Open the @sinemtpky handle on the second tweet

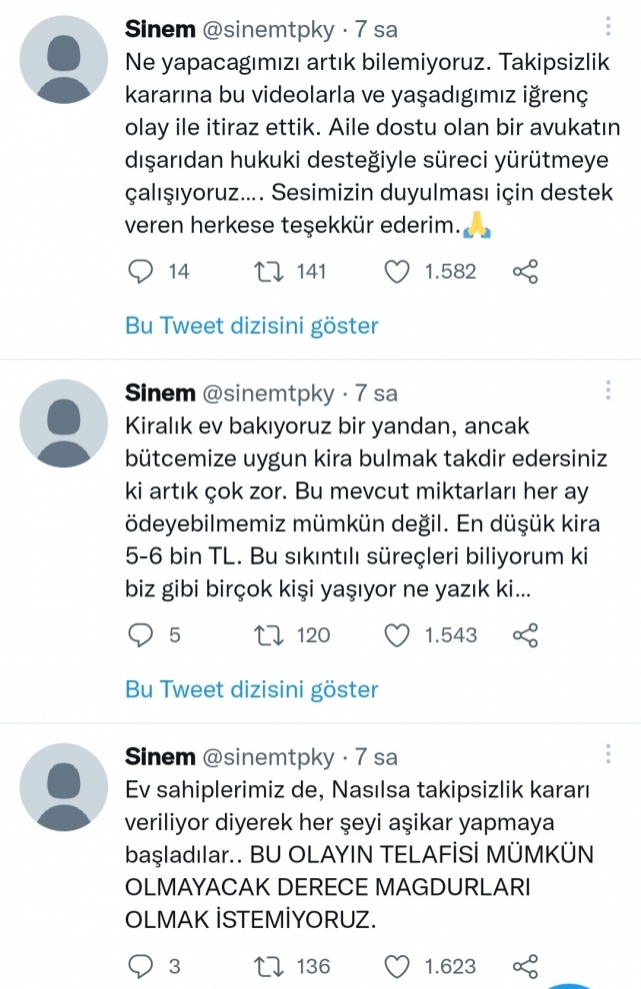click(264, 393)
